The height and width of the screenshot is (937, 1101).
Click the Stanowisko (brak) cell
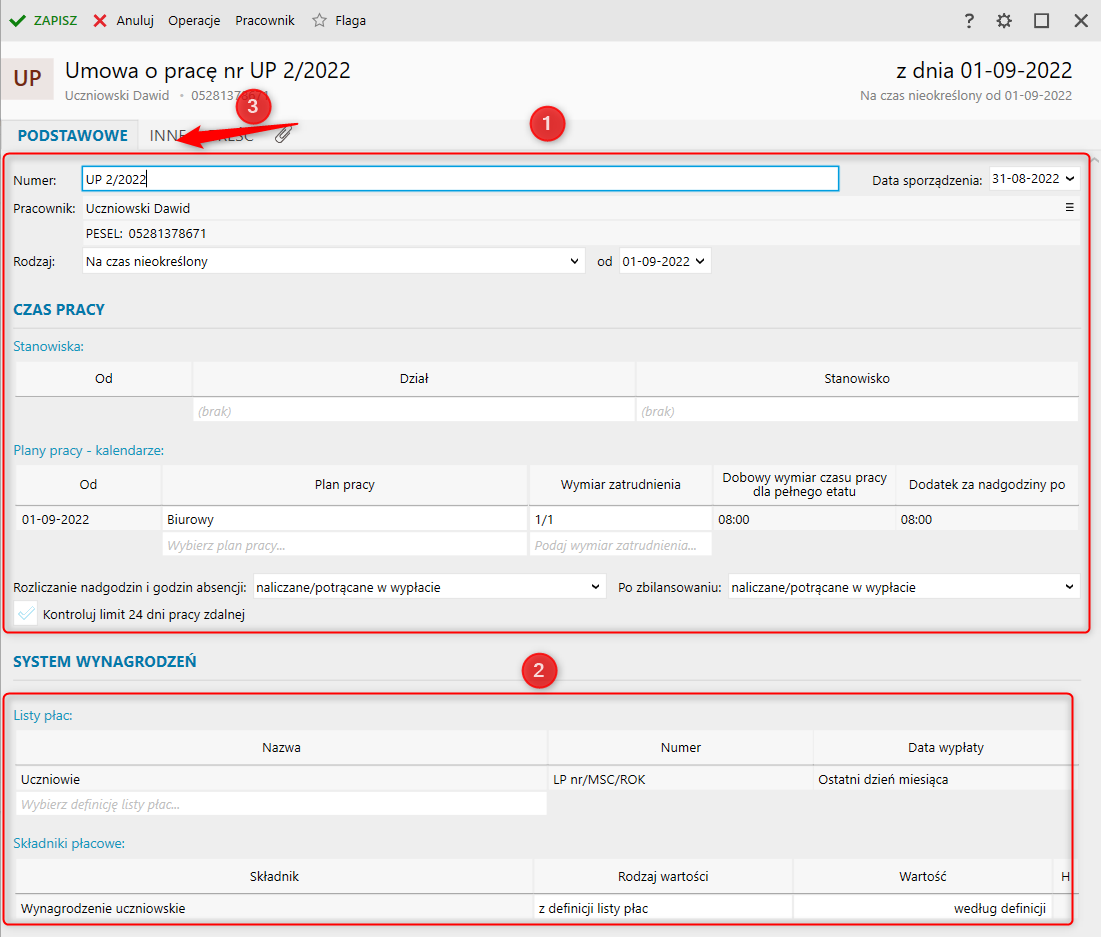(x=857, y=411)
